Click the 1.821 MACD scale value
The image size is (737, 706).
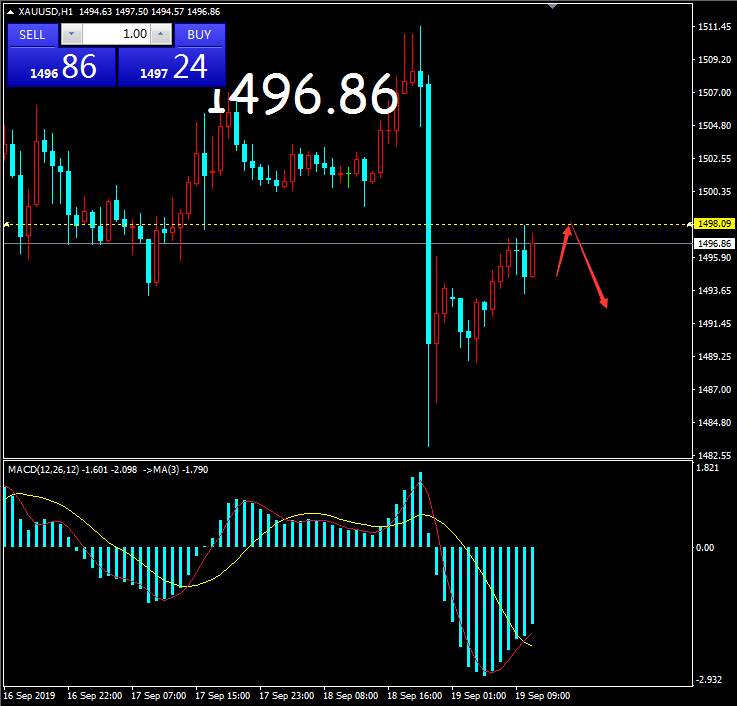click(708, 468)
